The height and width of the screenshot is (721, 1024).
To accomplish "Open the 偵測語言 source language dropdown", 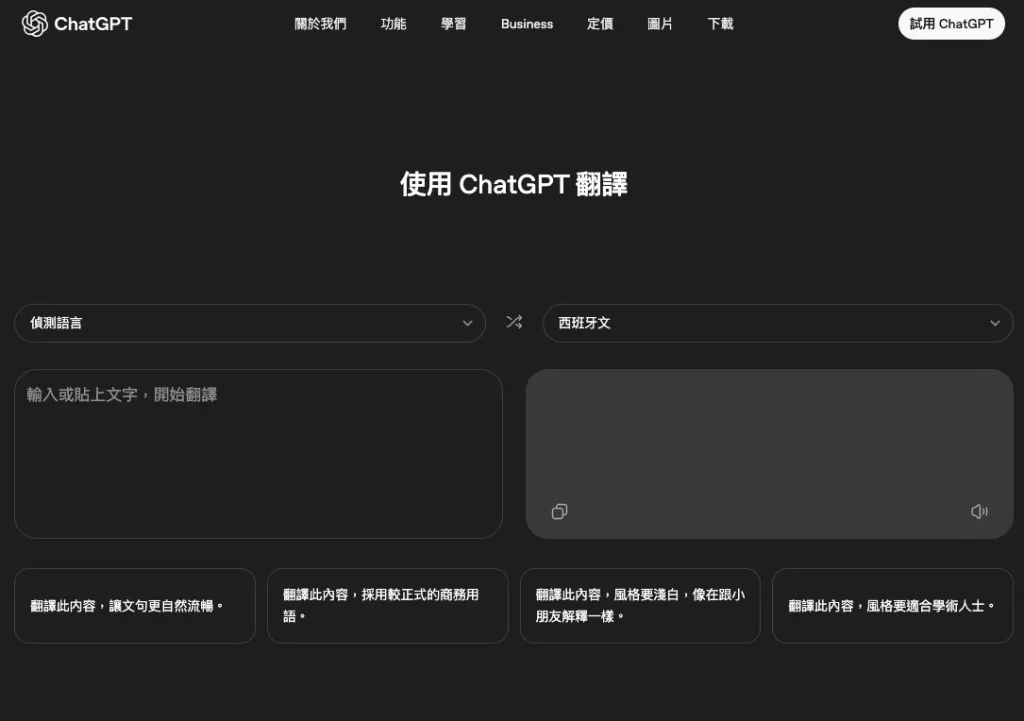I will pos(250,323).
